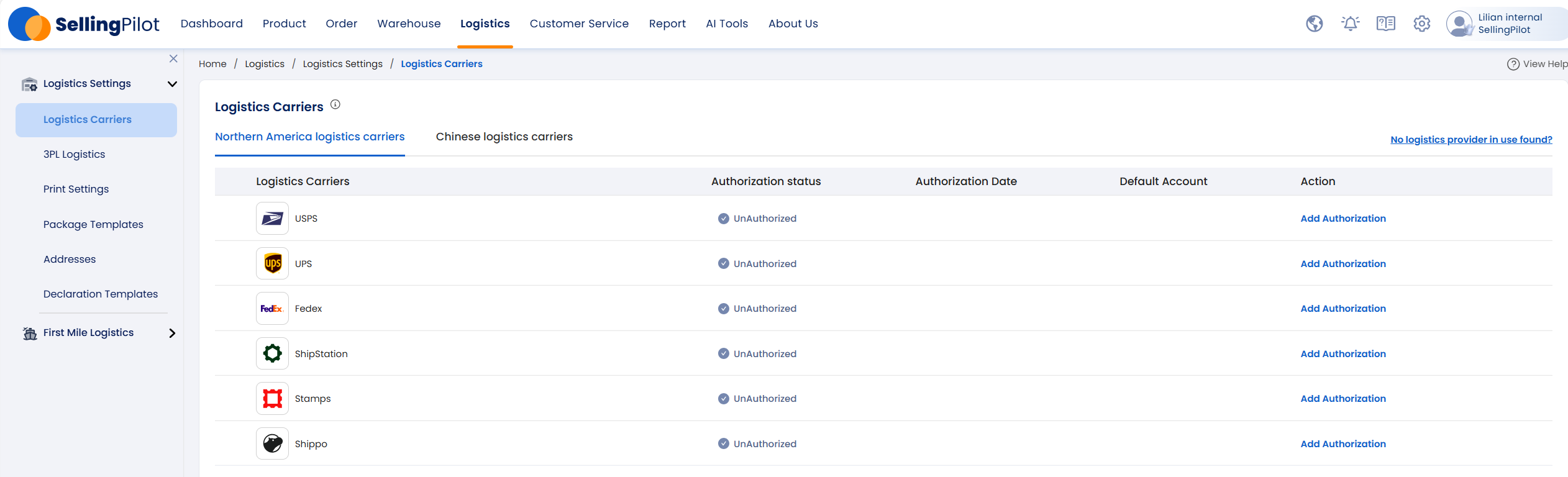
Task: Open the Lilian internal user account menu
Action: click(1503, 24)
